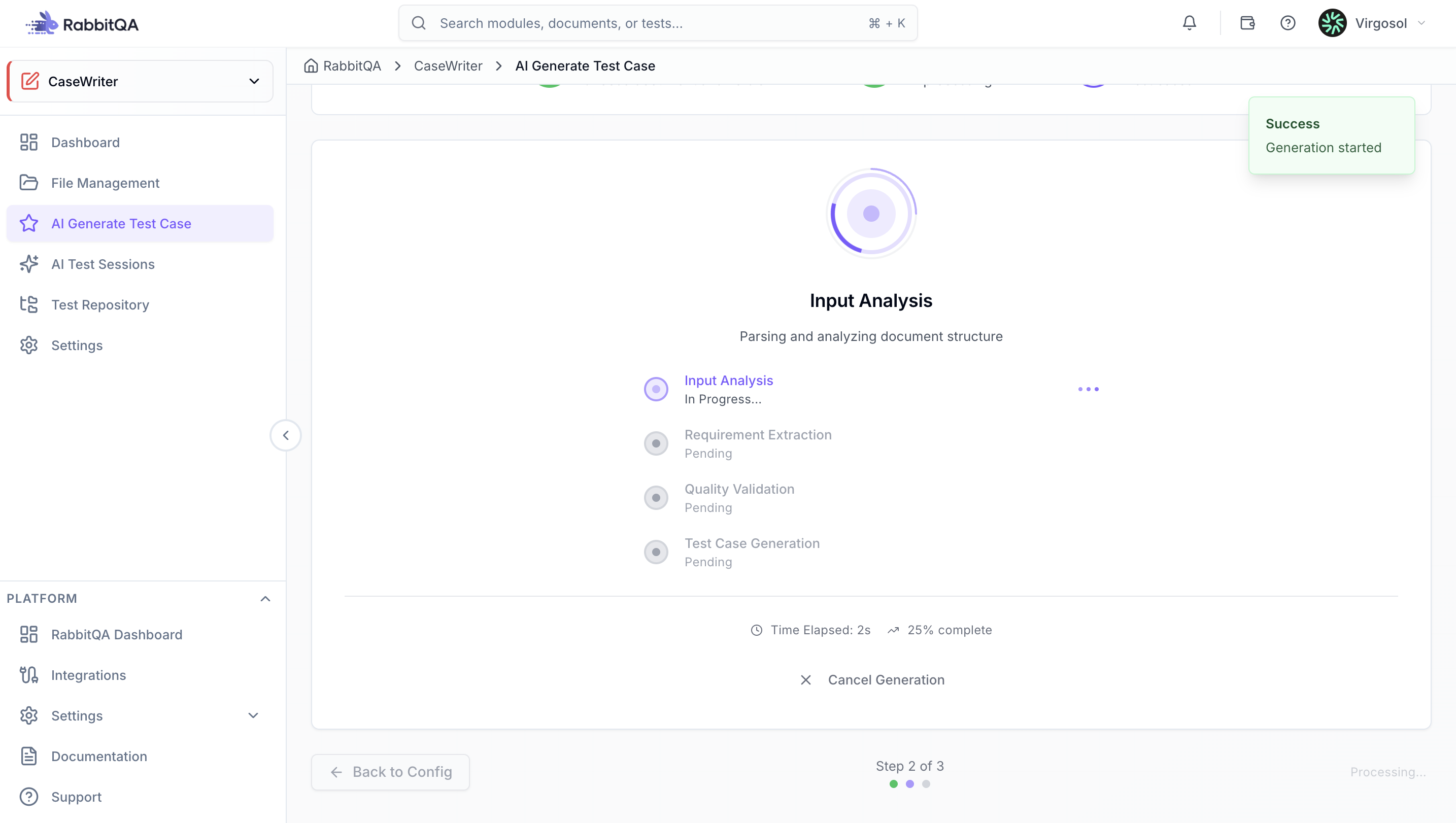Screen dimensions: 1456x823
Task: Select the Requirement Extraction step indicator
Action: [656, 443]
